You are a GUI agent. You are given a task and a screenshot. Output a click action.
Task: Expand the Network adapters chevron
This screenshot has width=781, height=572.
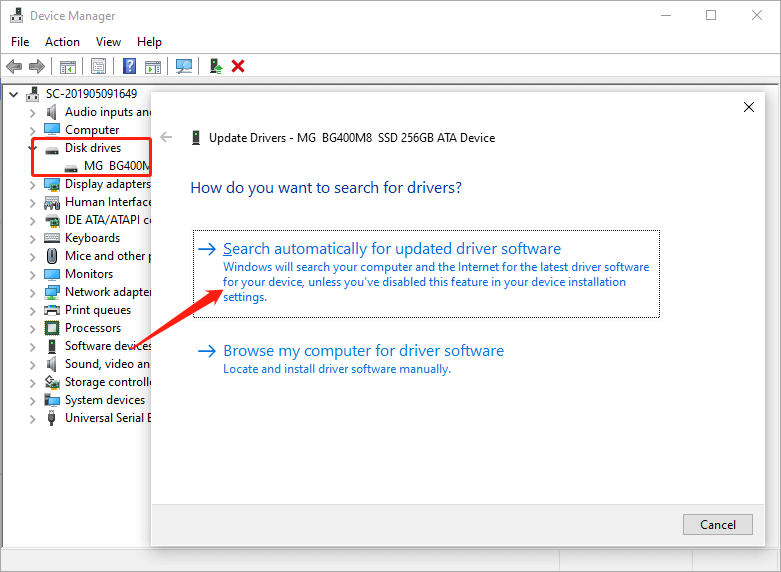(x=32, y=292)
